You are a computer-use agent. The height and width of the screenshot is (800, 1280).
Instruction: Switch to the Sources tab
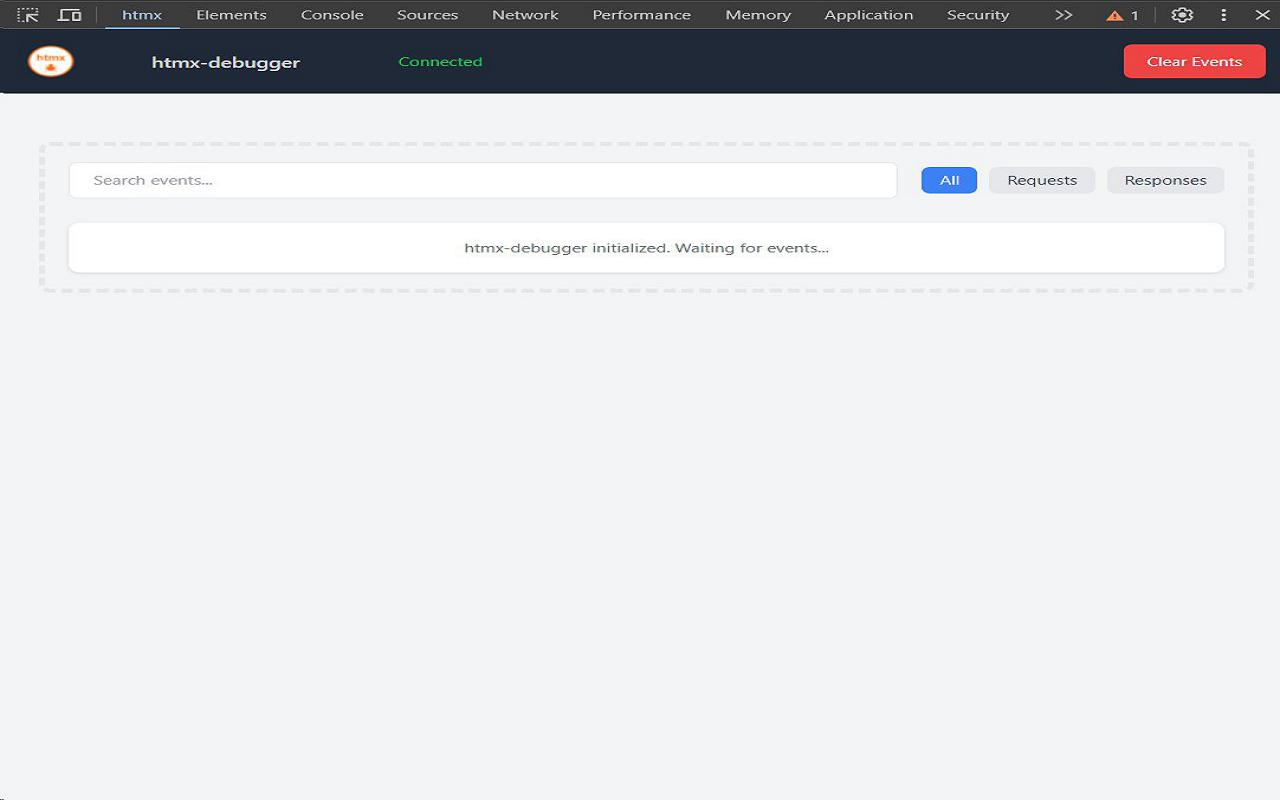(x=427, y=15)
